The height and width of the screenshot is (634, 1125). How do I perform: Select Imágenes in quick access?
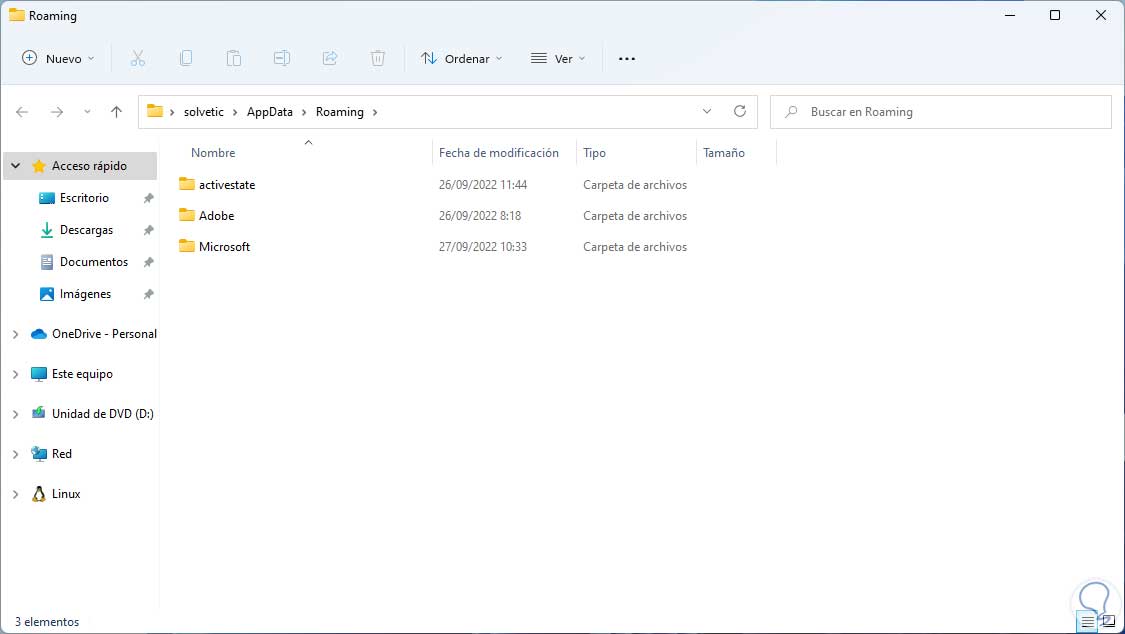pos(85,294)
